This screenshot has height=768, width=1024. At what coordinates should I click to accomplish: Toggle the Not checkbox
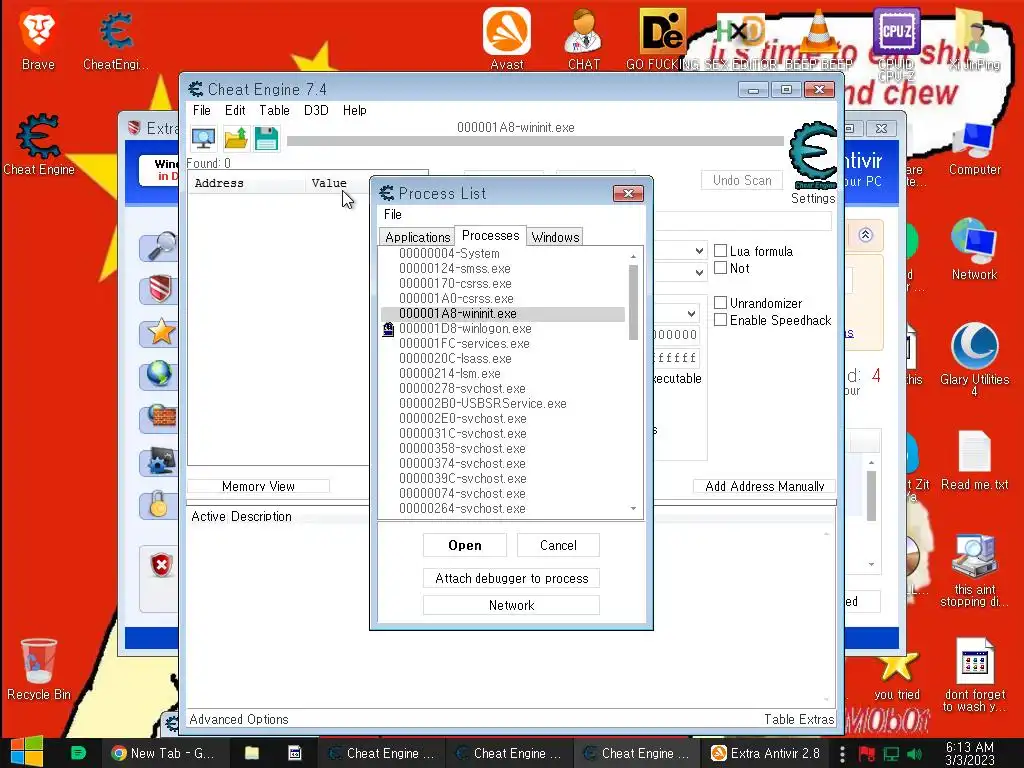pos(720,268)
